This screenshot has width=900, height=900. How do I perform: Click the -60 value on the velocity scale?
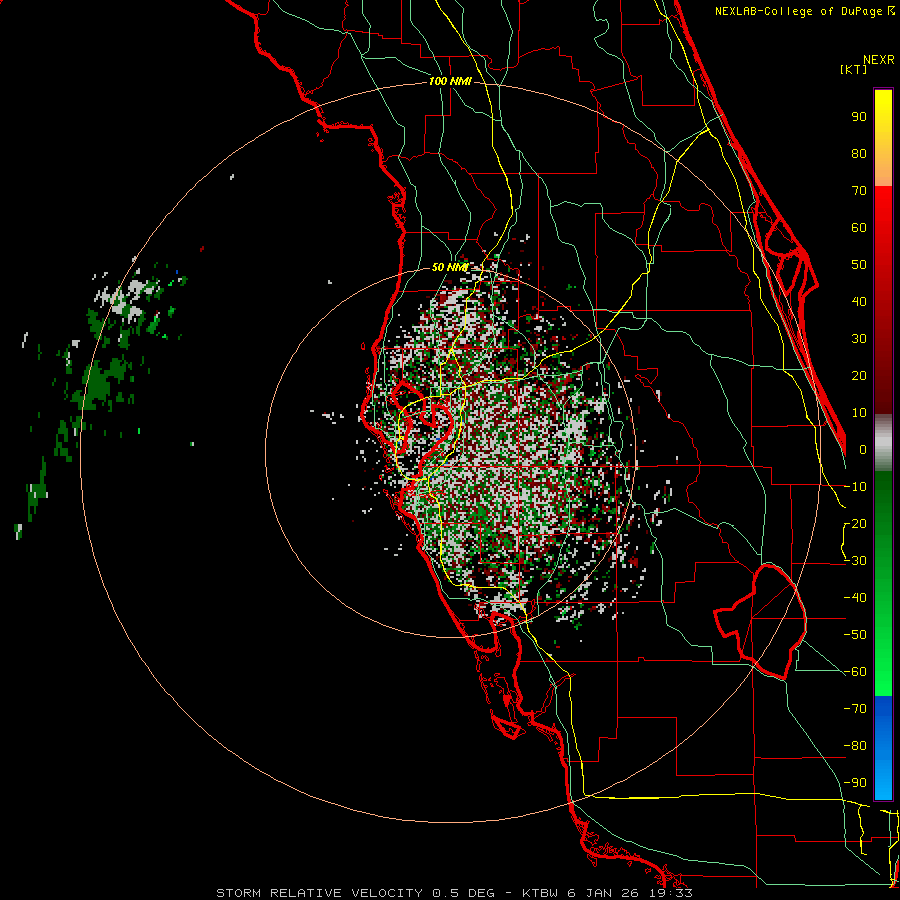(855, 672)
